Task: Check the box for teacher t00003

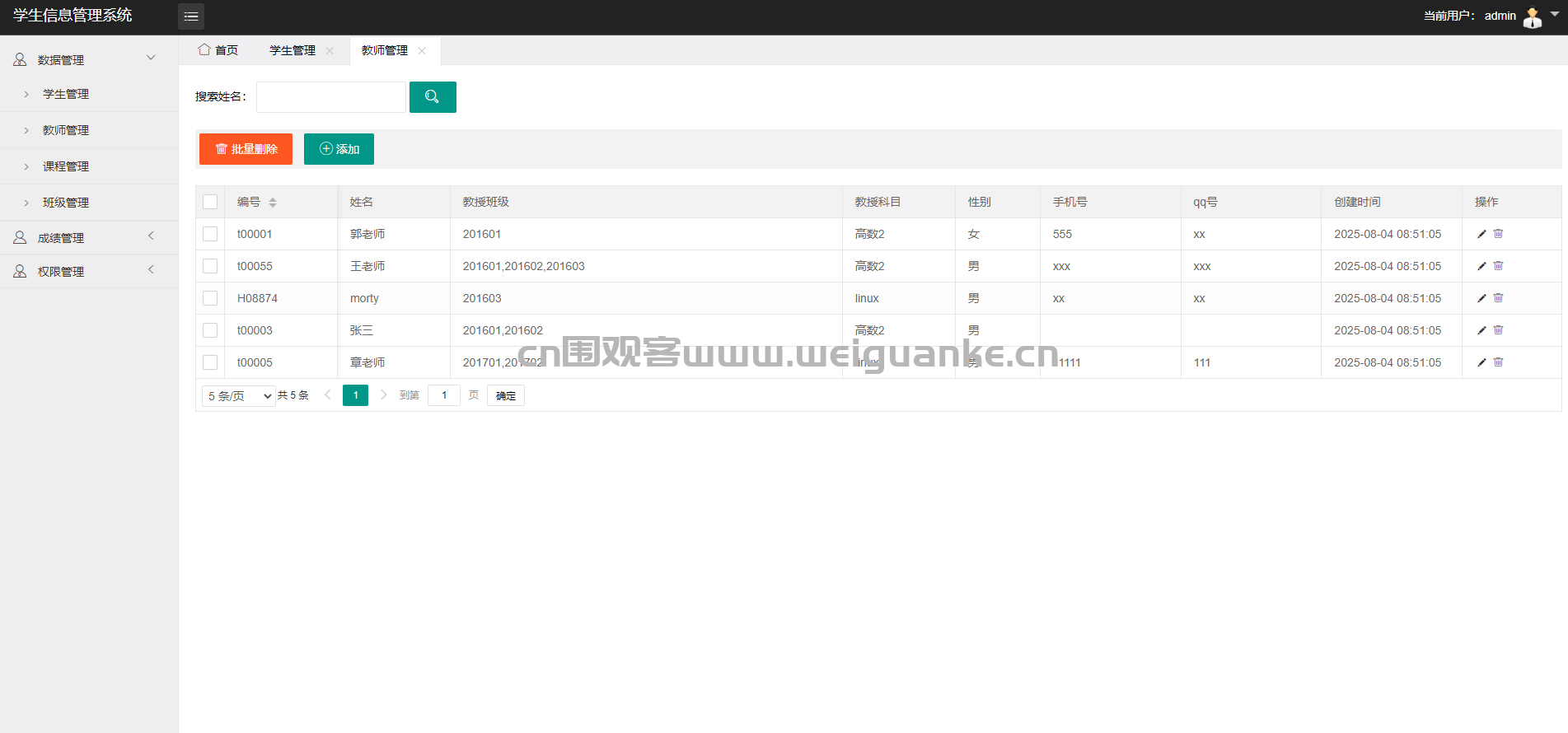Action: point(210,330)
